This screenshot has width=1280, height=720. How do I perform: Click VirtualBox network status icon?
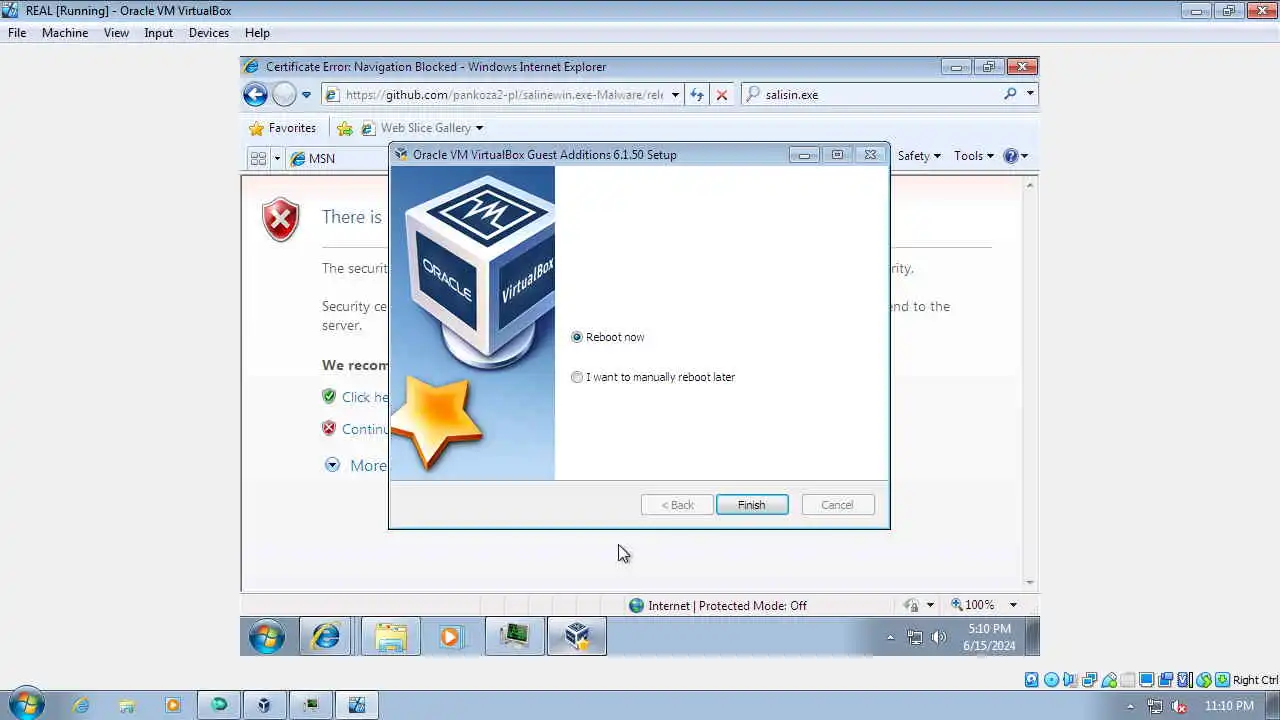pyautogui.click(x=1089, y=680)
